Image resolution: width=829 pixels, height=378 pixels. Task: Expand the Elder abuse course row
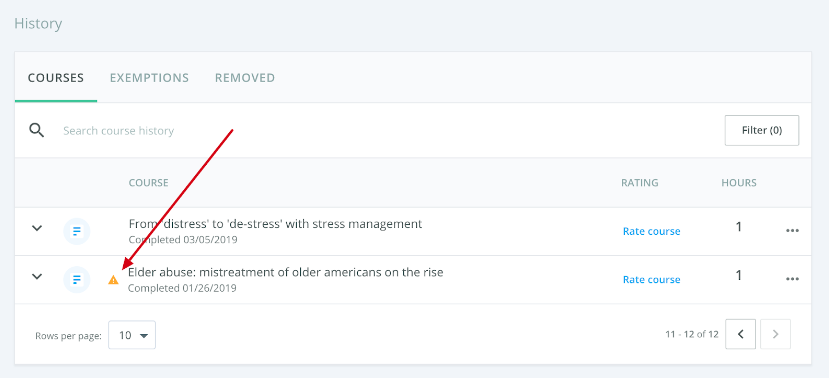36,276
